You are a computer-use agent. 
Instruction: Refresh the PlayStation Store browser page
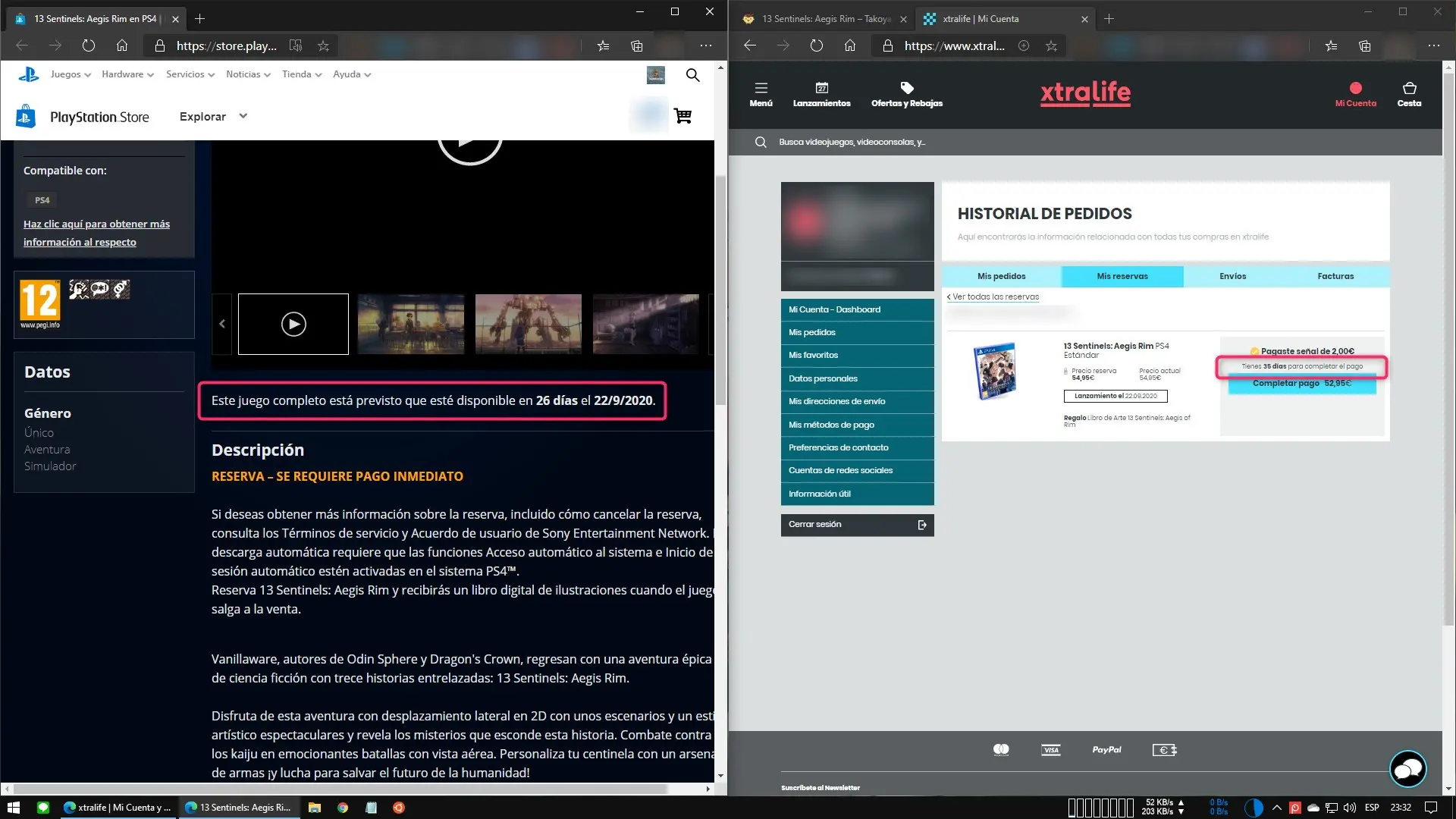(89, 45)
